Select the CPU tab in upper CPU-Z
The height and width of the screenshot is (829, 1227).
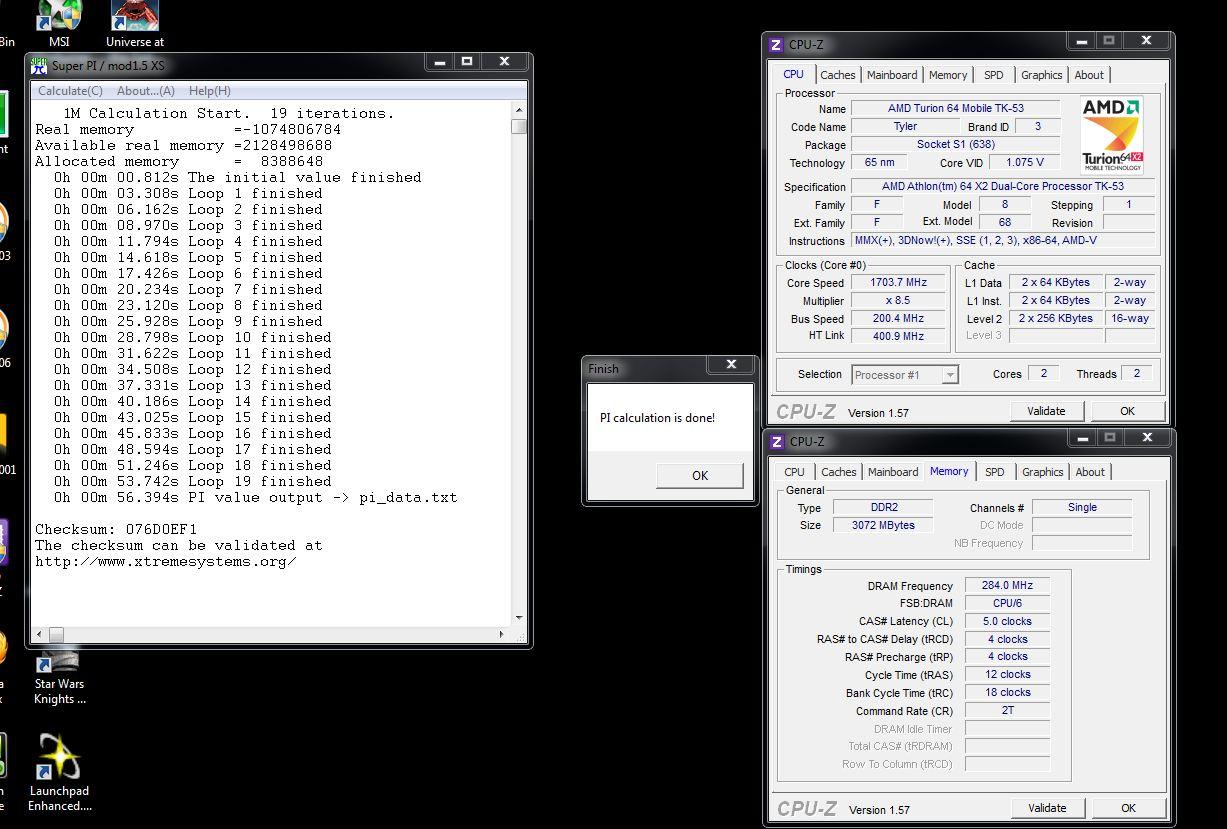click(x=794, y=74)
